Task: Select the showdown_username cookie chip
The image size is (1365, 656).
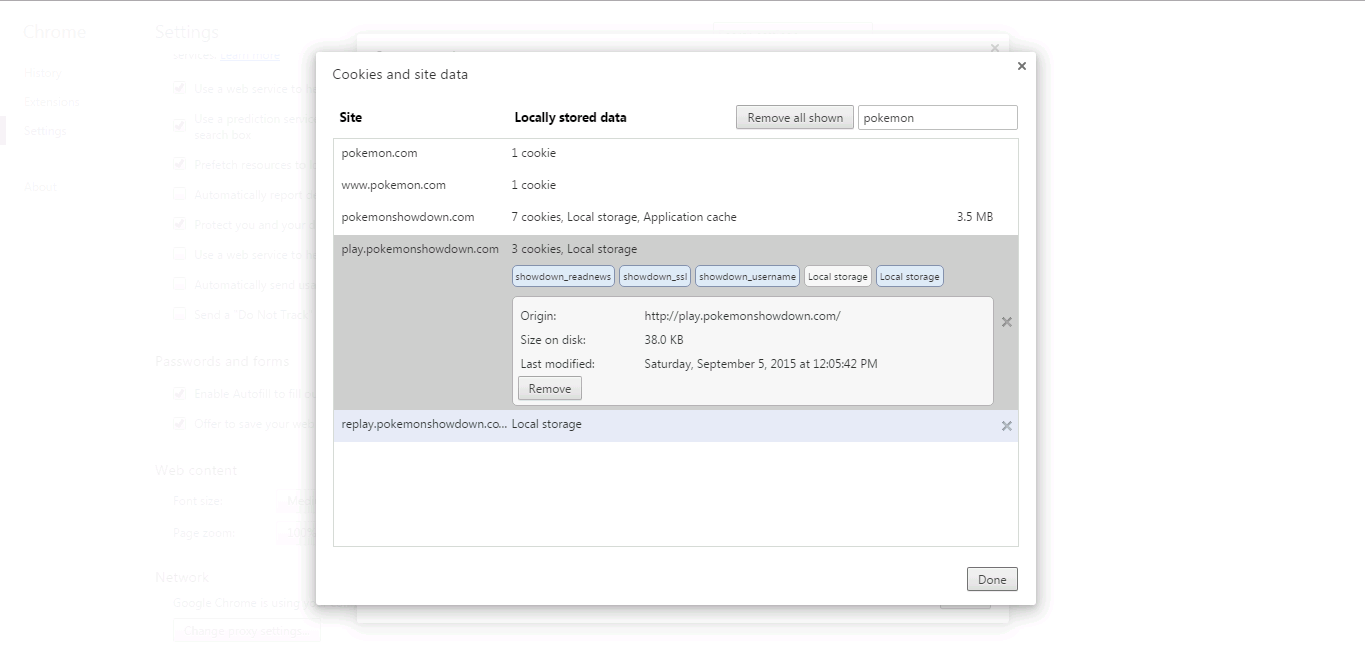Action: tap(747, 277)
